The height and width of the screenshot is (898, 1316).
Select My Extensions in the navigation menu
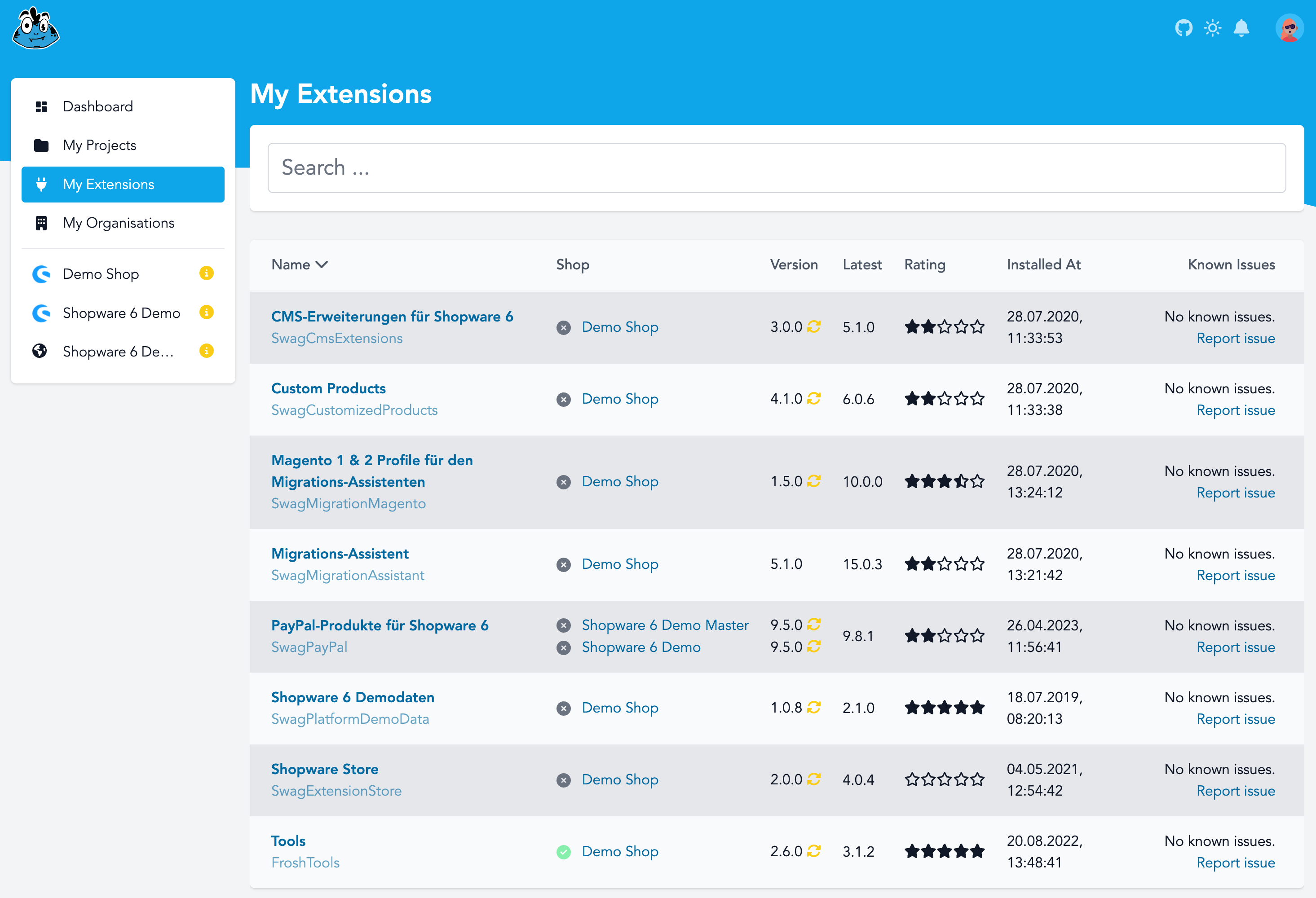point(108,184)
